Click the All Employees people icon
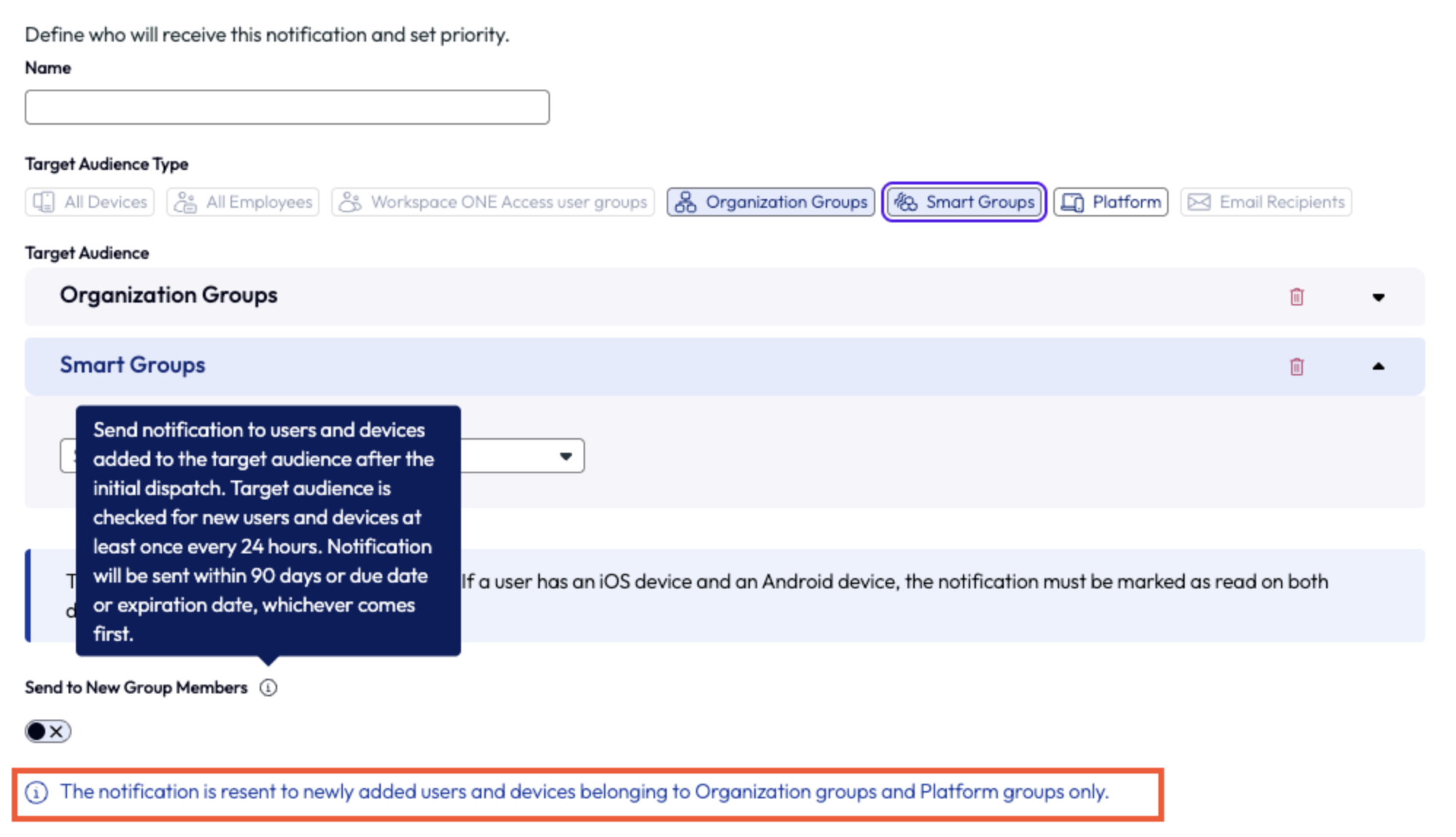The height and width of the screenshot is (837, 1456). [185, 202]
